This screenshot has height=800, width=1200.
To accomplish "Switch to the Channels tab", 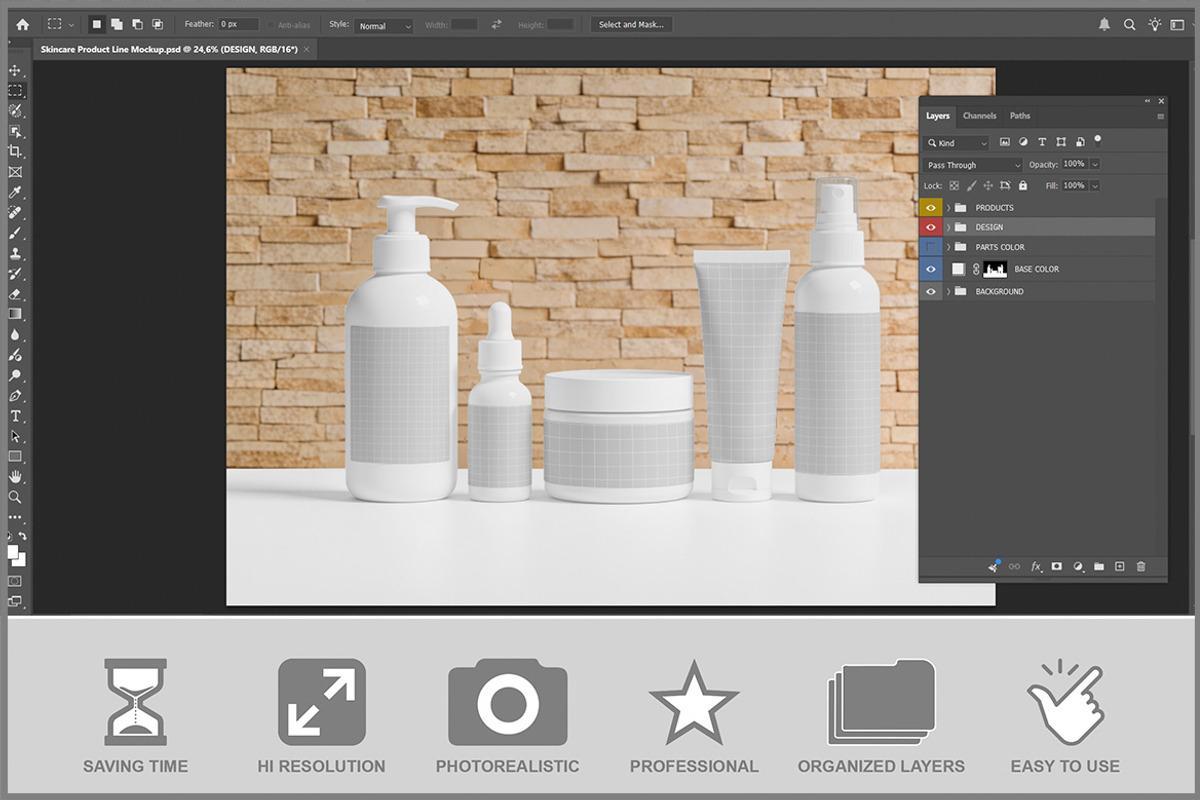I will pos(980,116).
